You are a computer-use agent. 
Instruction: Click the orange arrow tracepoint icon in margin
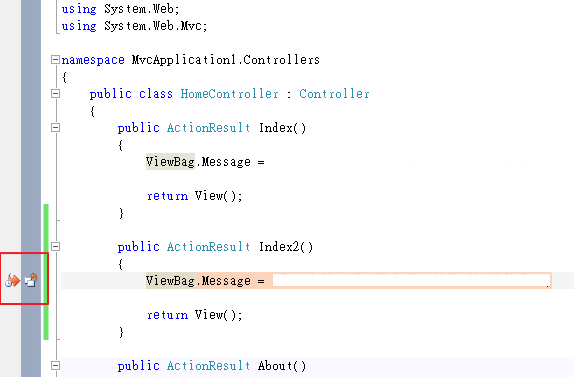click(x=12, y=280)
